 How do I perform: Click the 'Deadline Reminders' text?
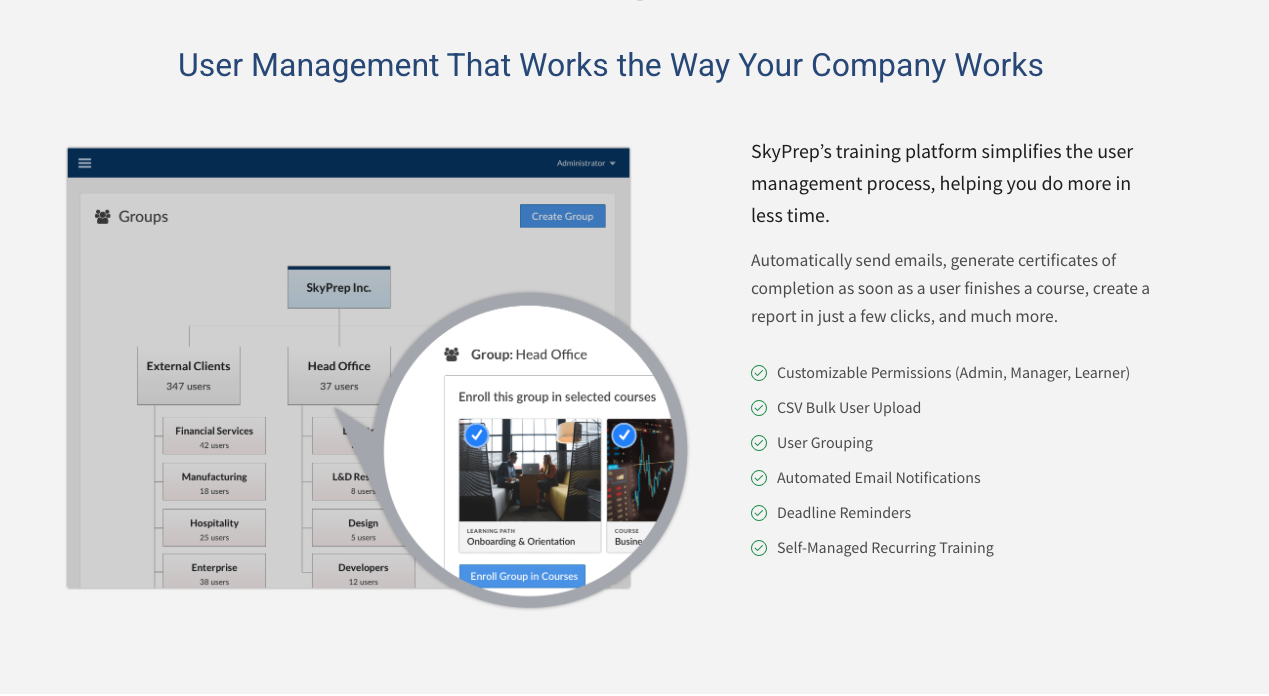click(844, 513)
